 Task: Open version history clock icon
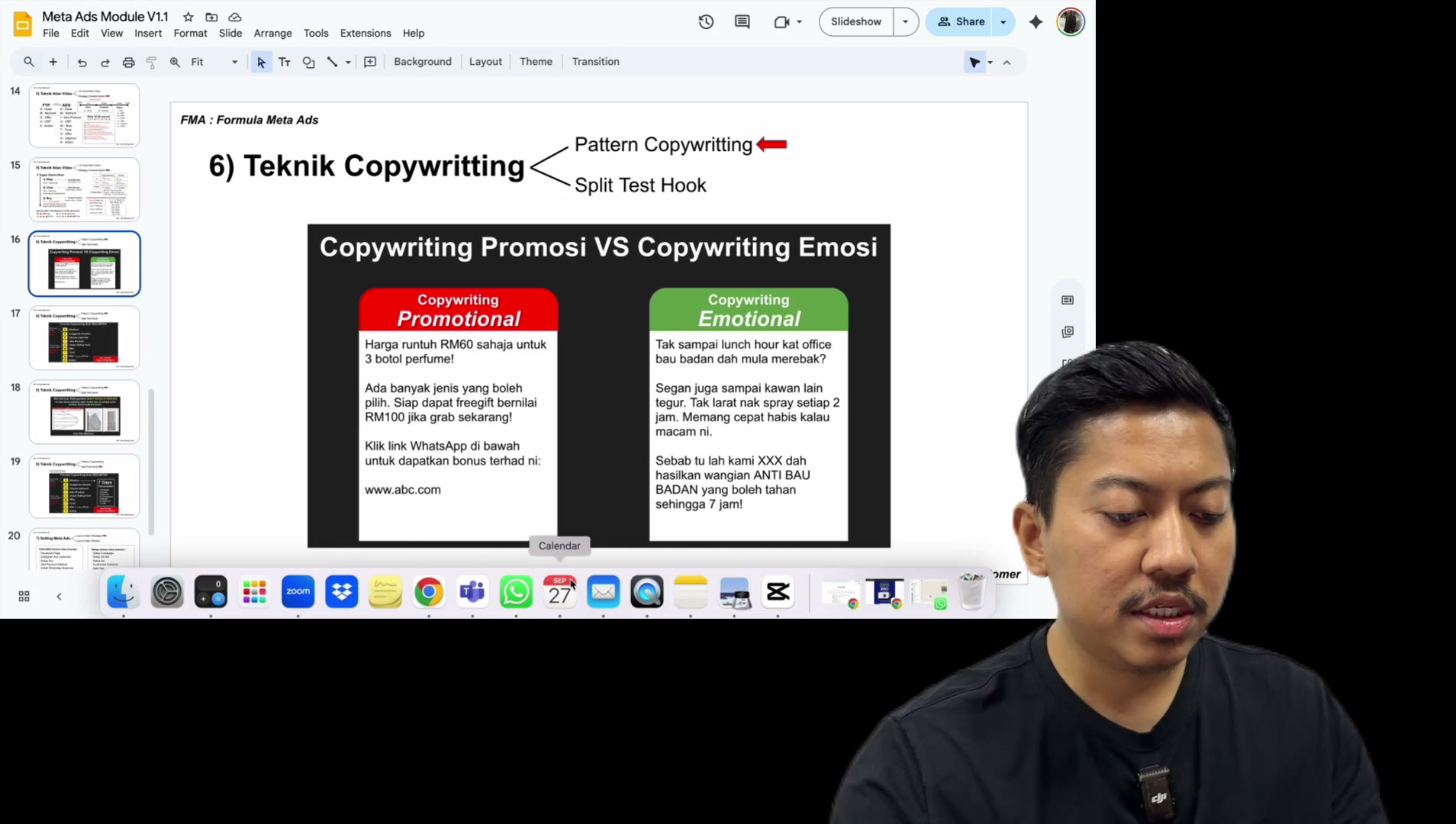(x=706, y=21)
